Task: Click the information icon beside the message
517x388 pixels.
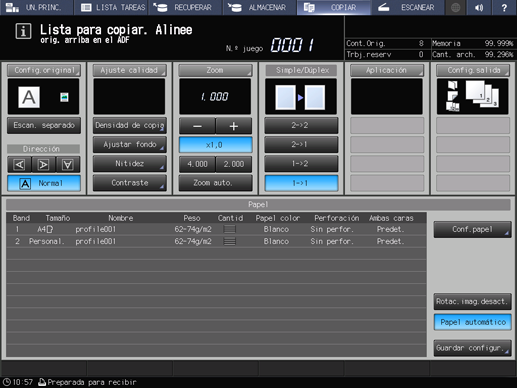Action: pos(23,31)
